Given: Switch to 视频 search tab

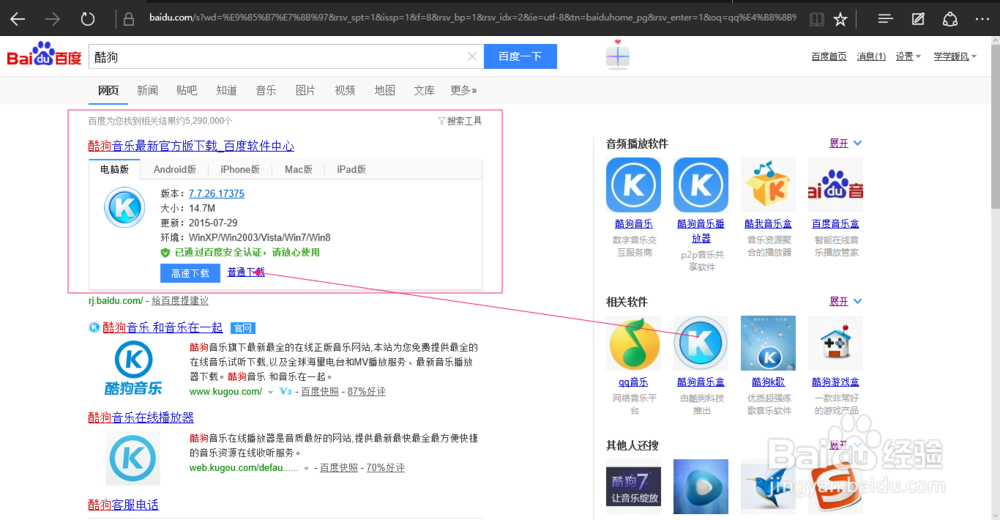Looking at the screenshot, I should (x=345, y=90).
